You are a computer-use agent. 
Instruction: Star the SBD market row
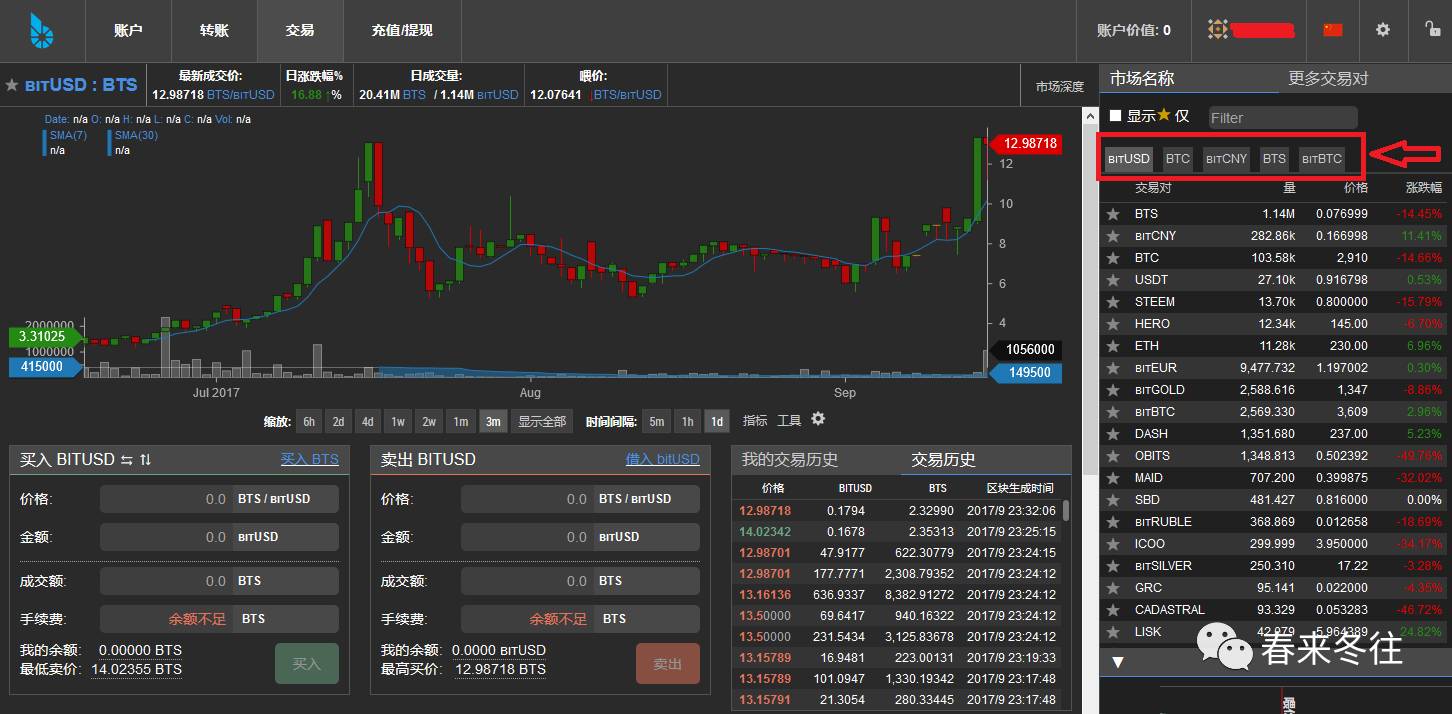click(1112, 500)
